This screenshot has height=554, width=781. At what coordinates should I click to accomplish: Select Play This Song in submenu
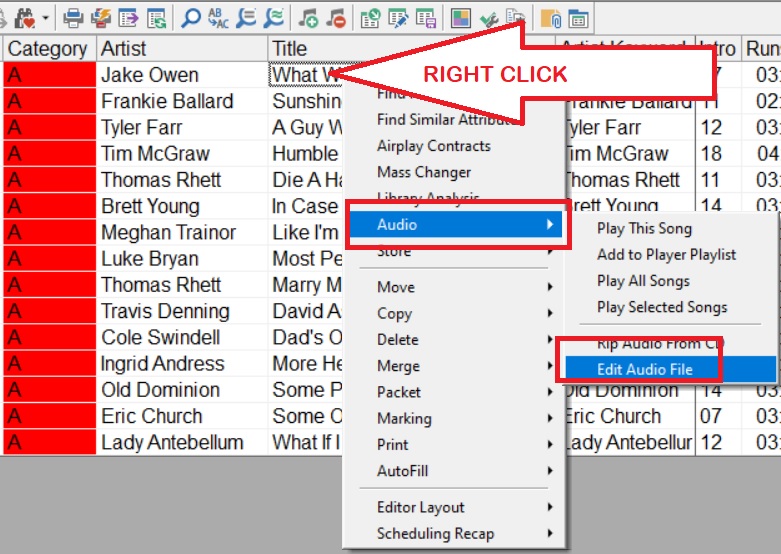(x=644, y=229)
